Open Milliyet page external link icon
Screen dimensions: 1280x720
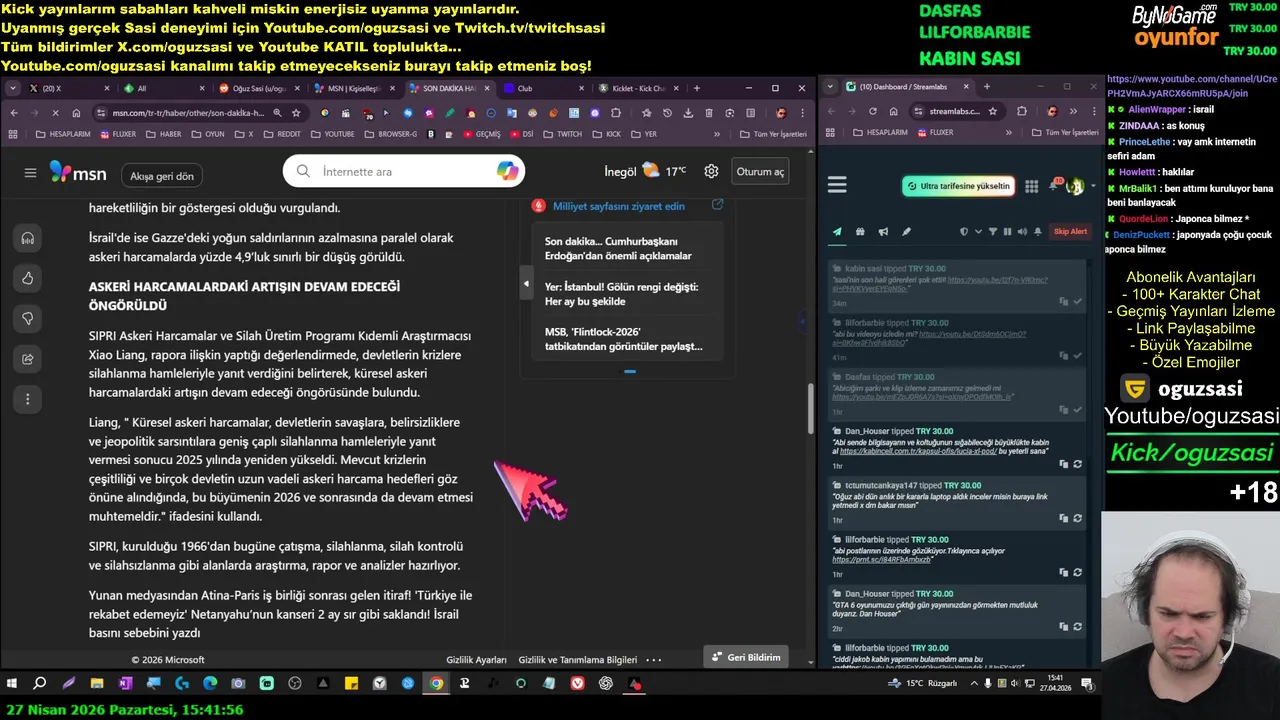(x=717, y=205)
